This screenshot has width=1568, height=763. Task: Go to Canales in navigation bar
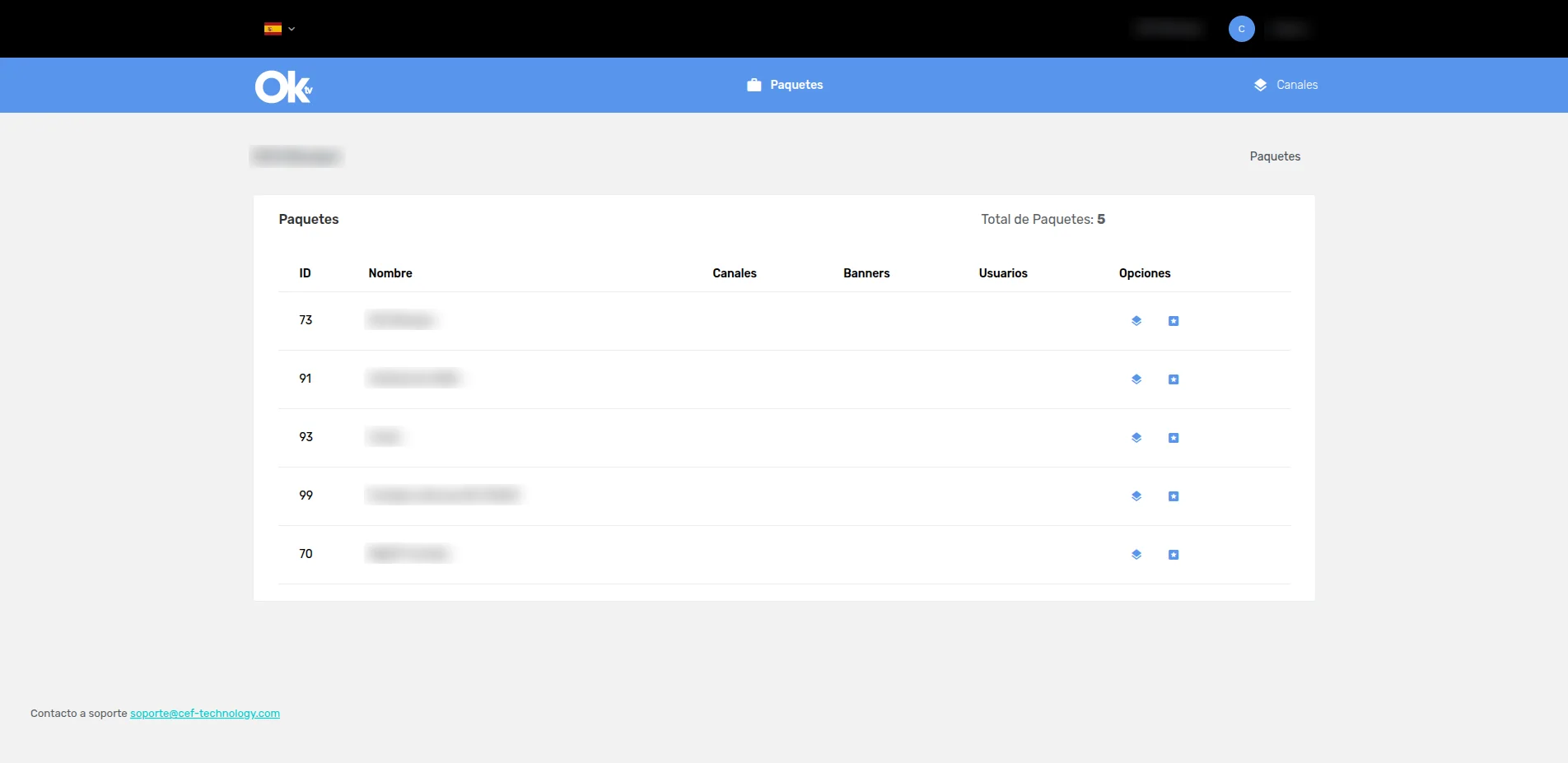(1286, 85)
